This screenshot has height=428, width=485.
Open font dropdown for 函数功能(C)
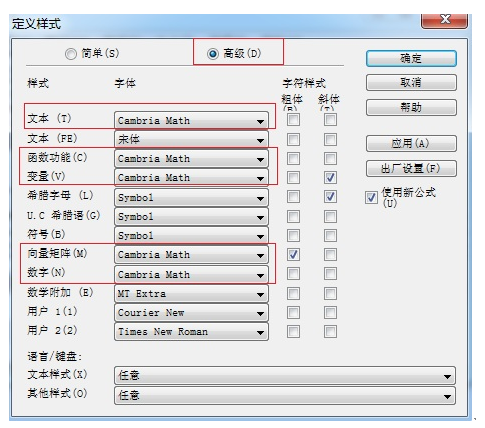click(x=191, y=159)
